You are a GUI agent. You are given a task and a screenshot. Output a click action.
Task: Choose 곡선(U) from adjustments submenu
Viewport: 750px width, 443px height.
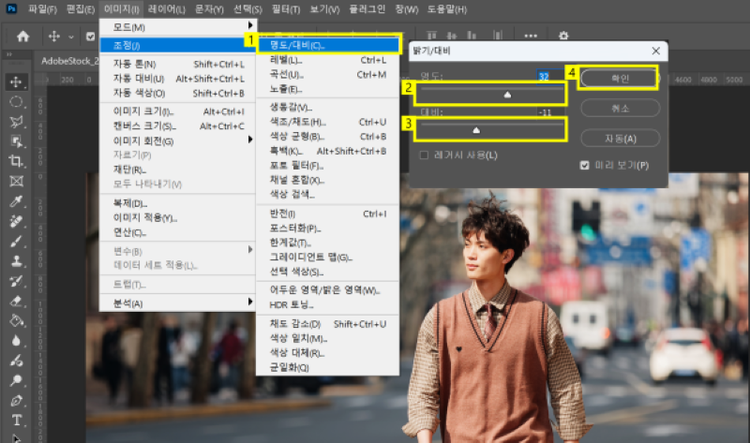click(x=328, y=75)
